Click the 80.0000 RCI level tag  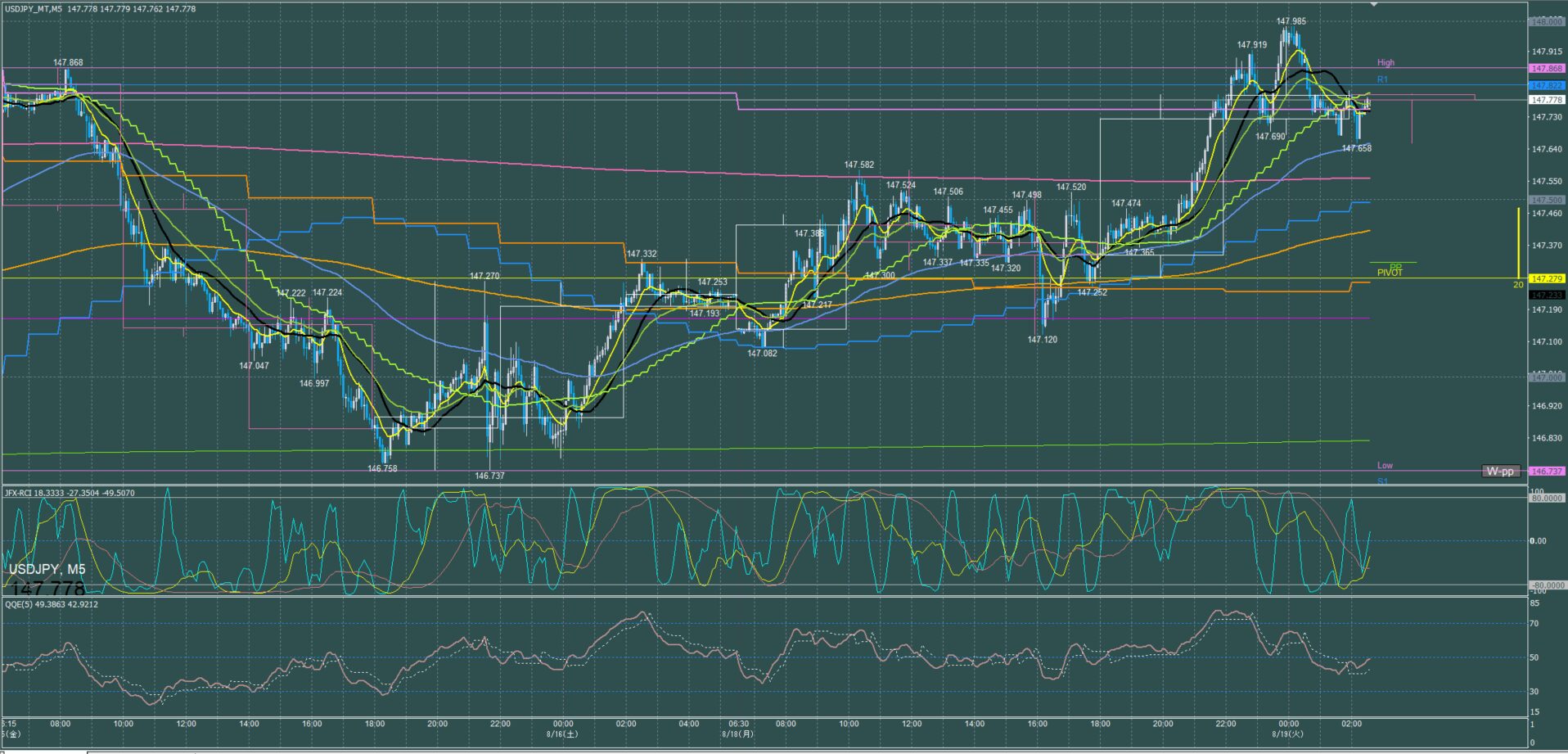pyautogui.click(x=1547, y=498)
